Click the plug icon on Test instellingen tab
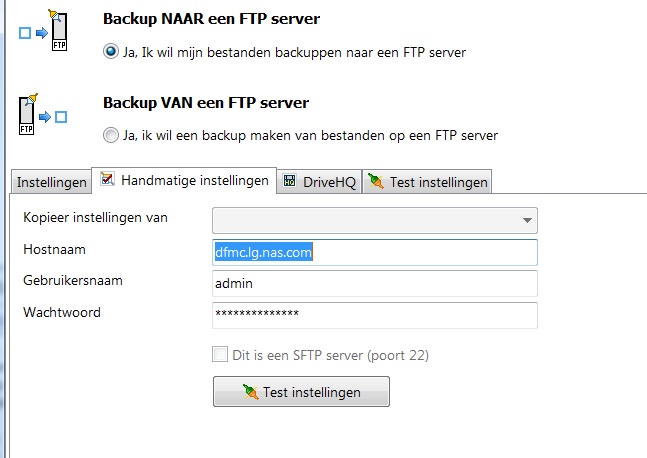 coord(376,182)
